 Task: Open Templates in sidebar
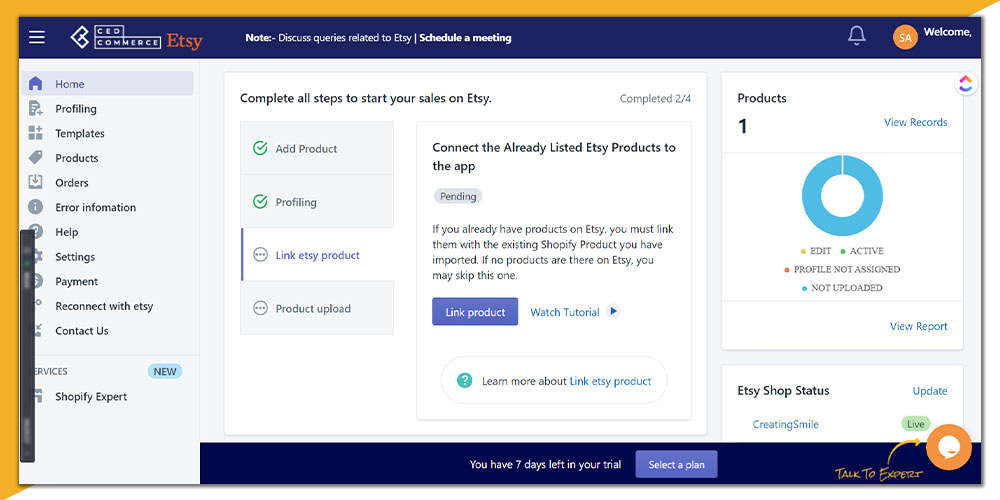tap(80, 133)
